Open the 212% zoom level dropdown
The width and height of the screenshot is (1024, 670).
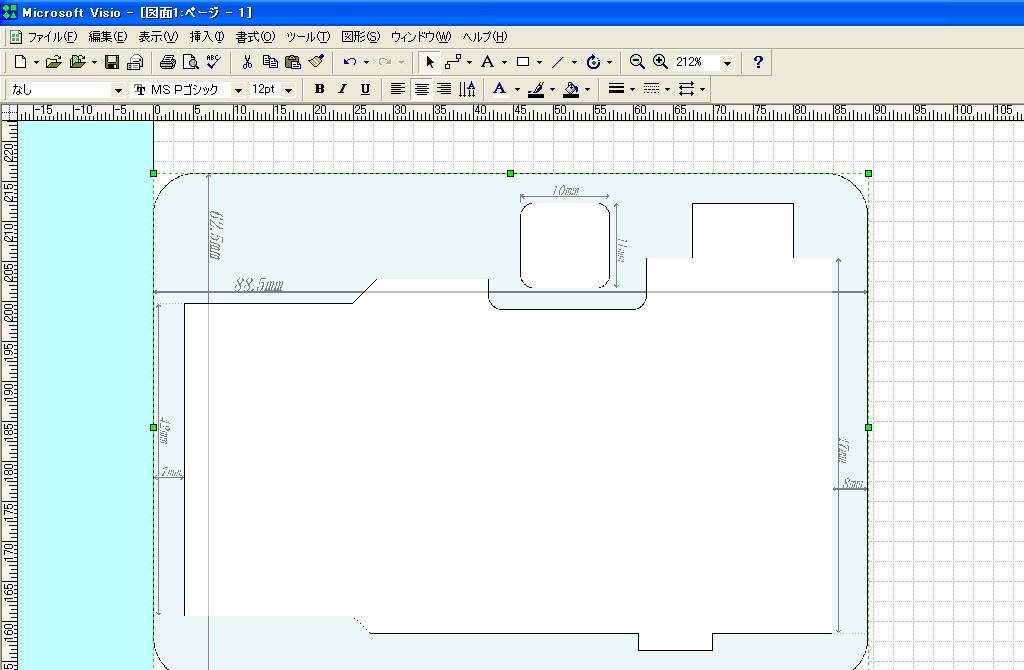click(728, 63)
